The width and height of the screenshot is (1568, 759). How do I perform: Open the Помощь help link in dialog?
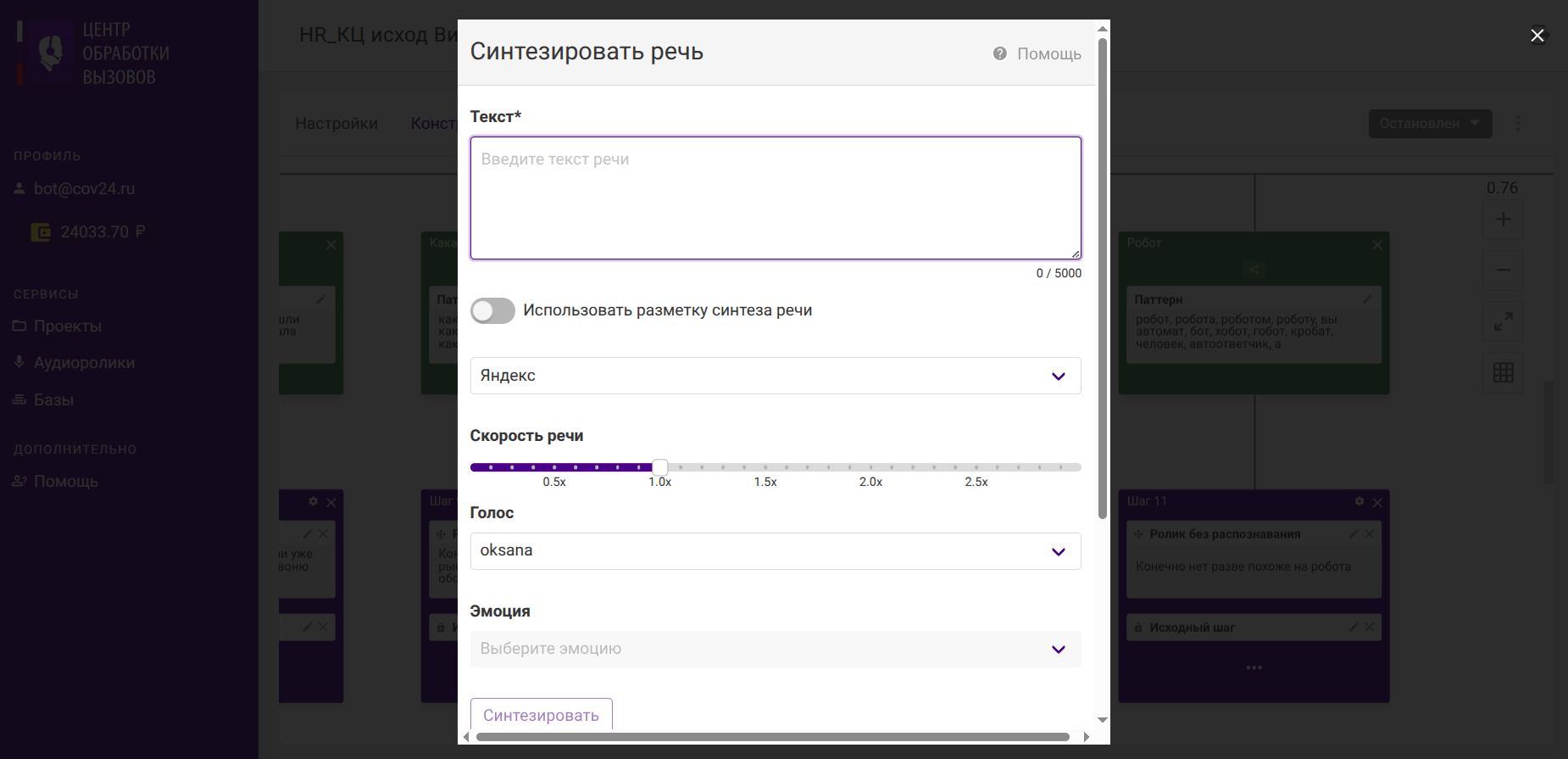(1048, 54)
